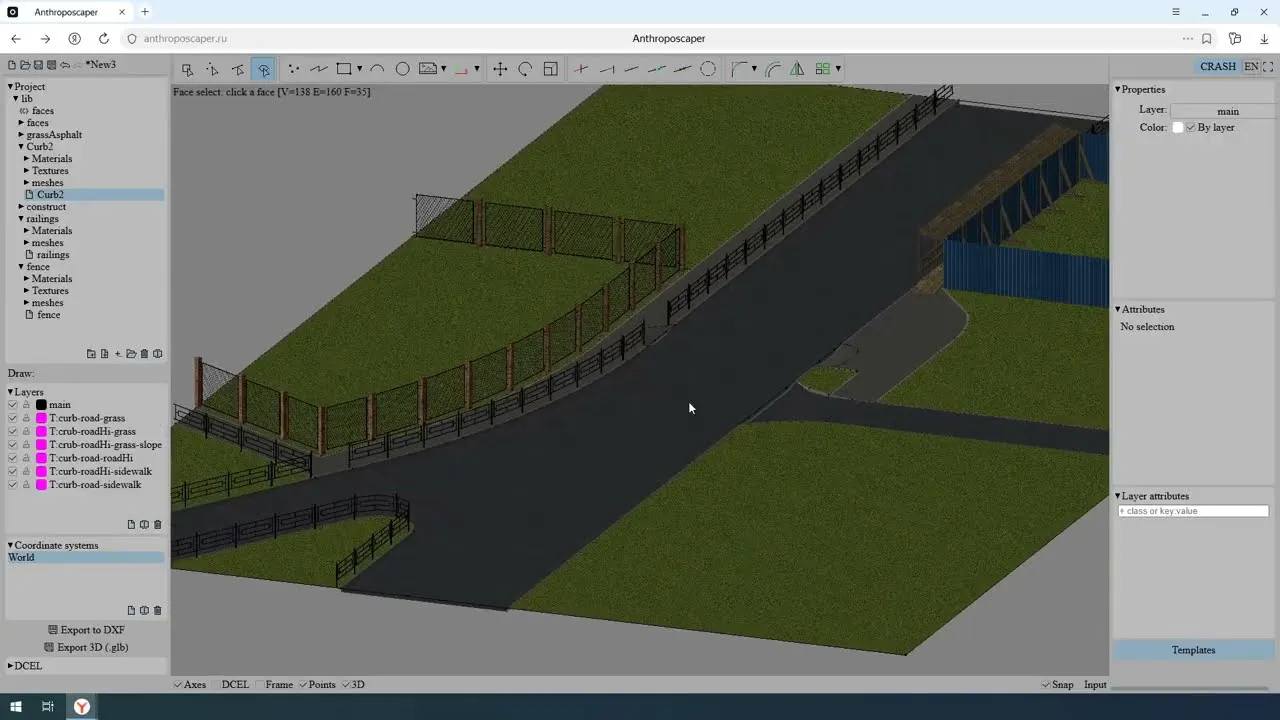The image size is (1280, 720).
Task: Expand the grassAsphalt tree folder
Action: 21,135
